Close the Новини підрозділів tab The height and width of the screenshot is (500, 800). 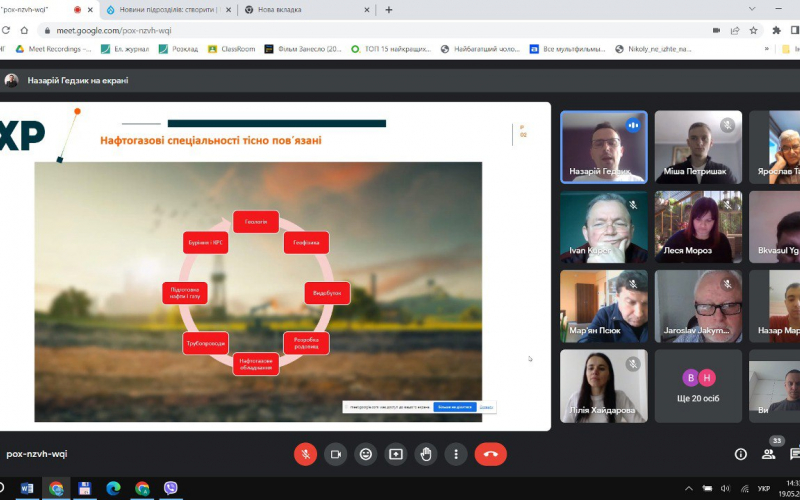click(228, 10)
